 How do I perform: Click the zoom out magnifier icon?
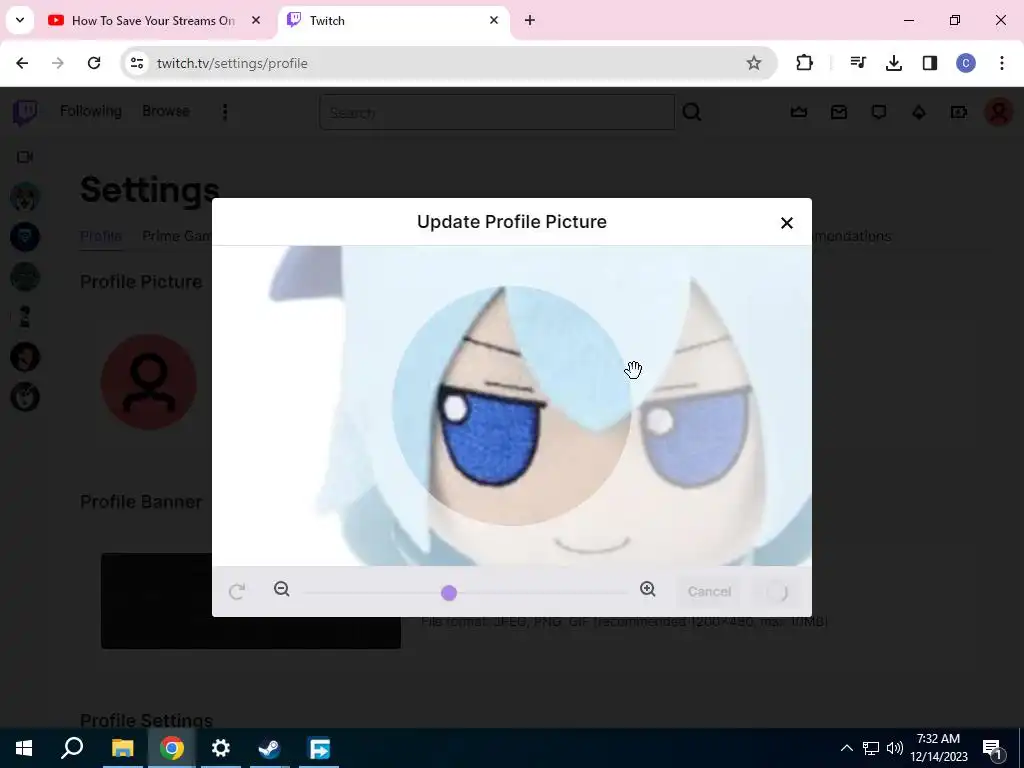point(281,589)
